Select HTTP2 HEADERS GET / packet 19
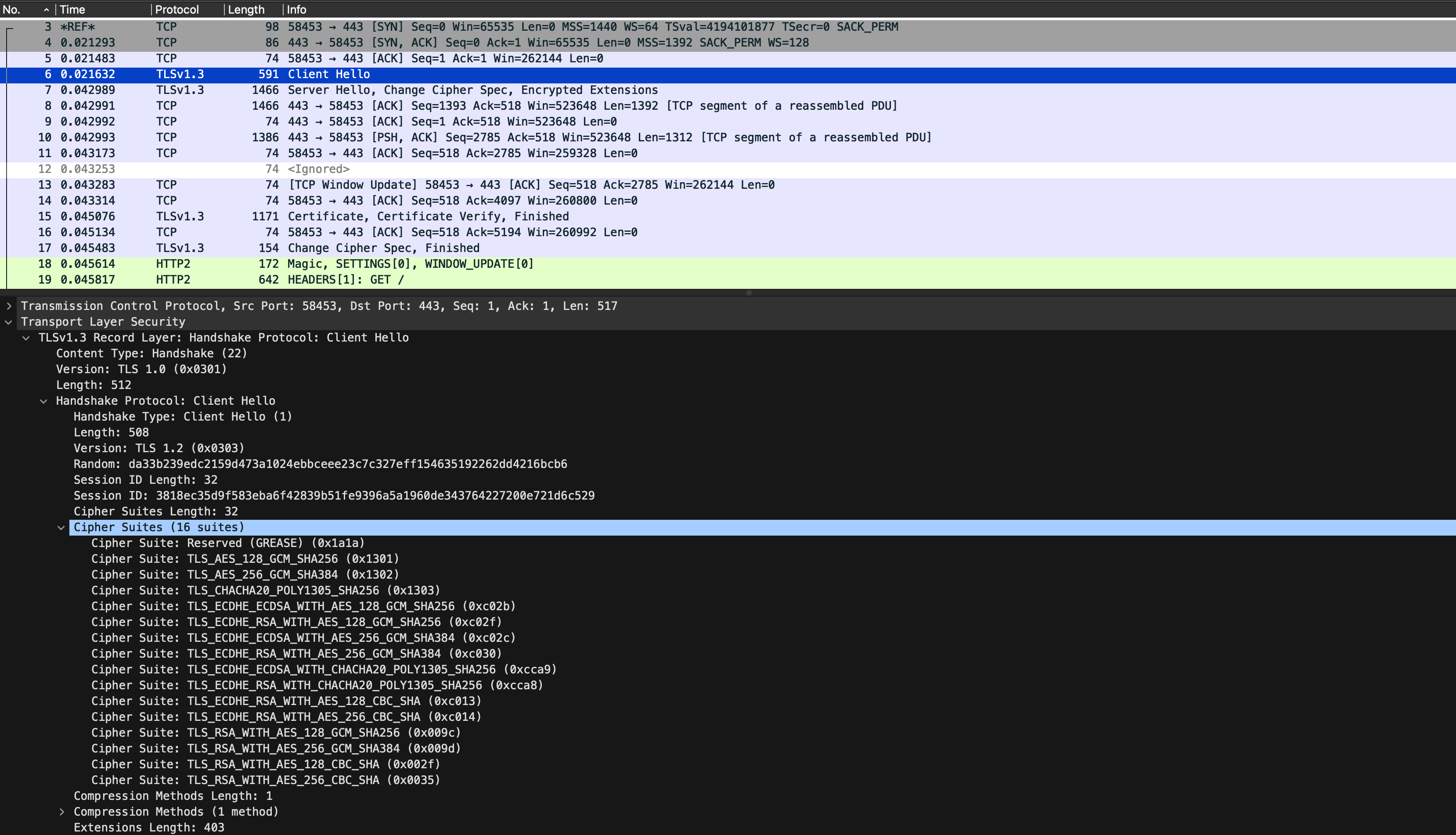Viewport: 1456px width, 835px height. point(728,280)
